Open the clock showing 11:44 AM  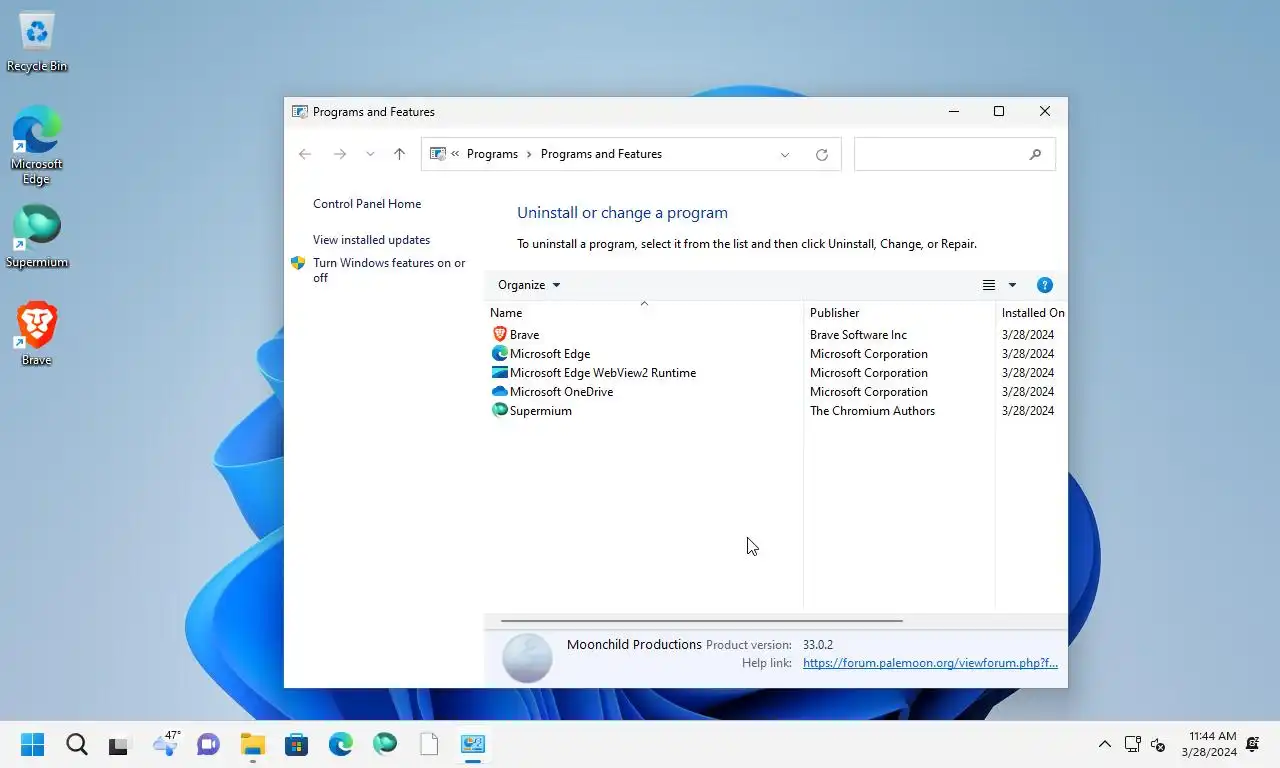(1210, 744)
